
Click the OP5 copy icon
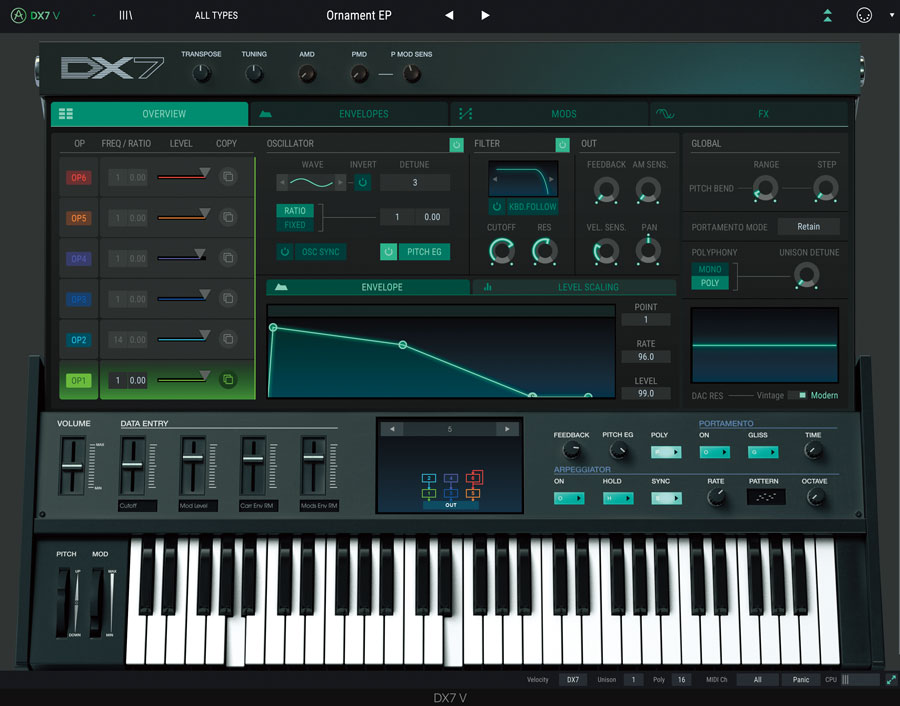pos(228,218)
